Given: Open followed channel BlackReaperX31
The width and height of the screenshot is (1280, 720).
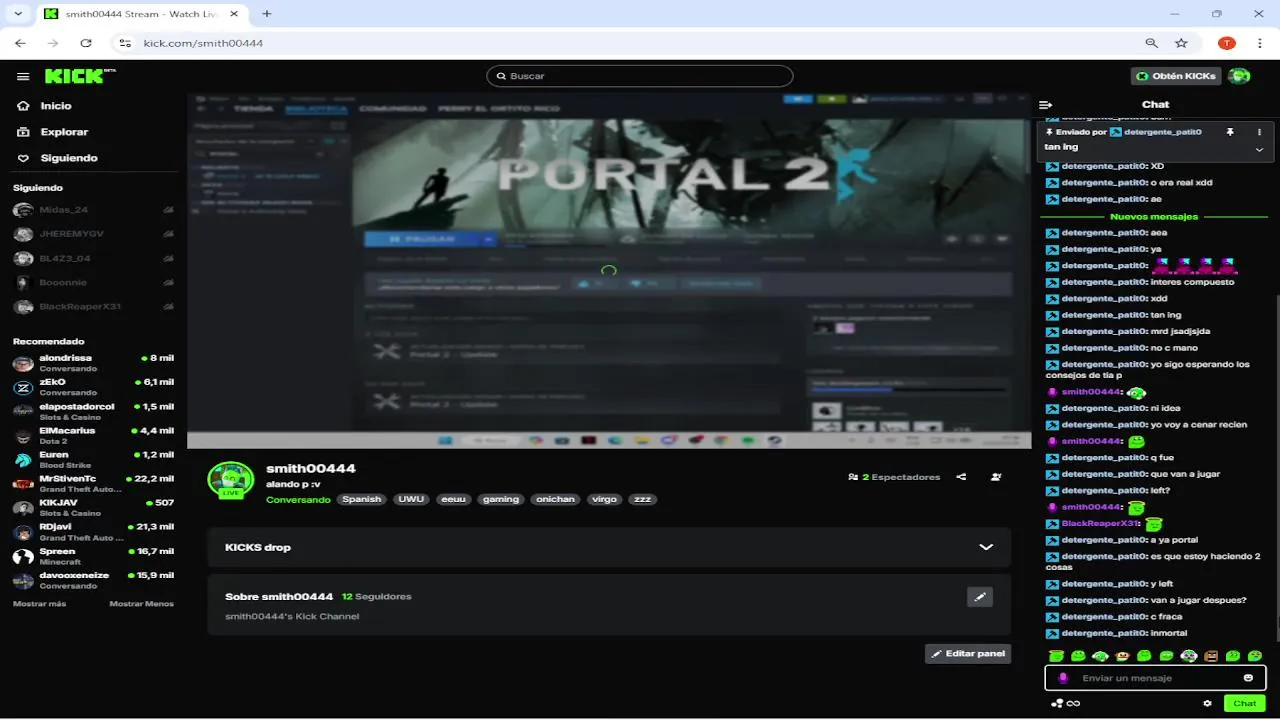Looking at the screenshot, I should click(94, 306).
